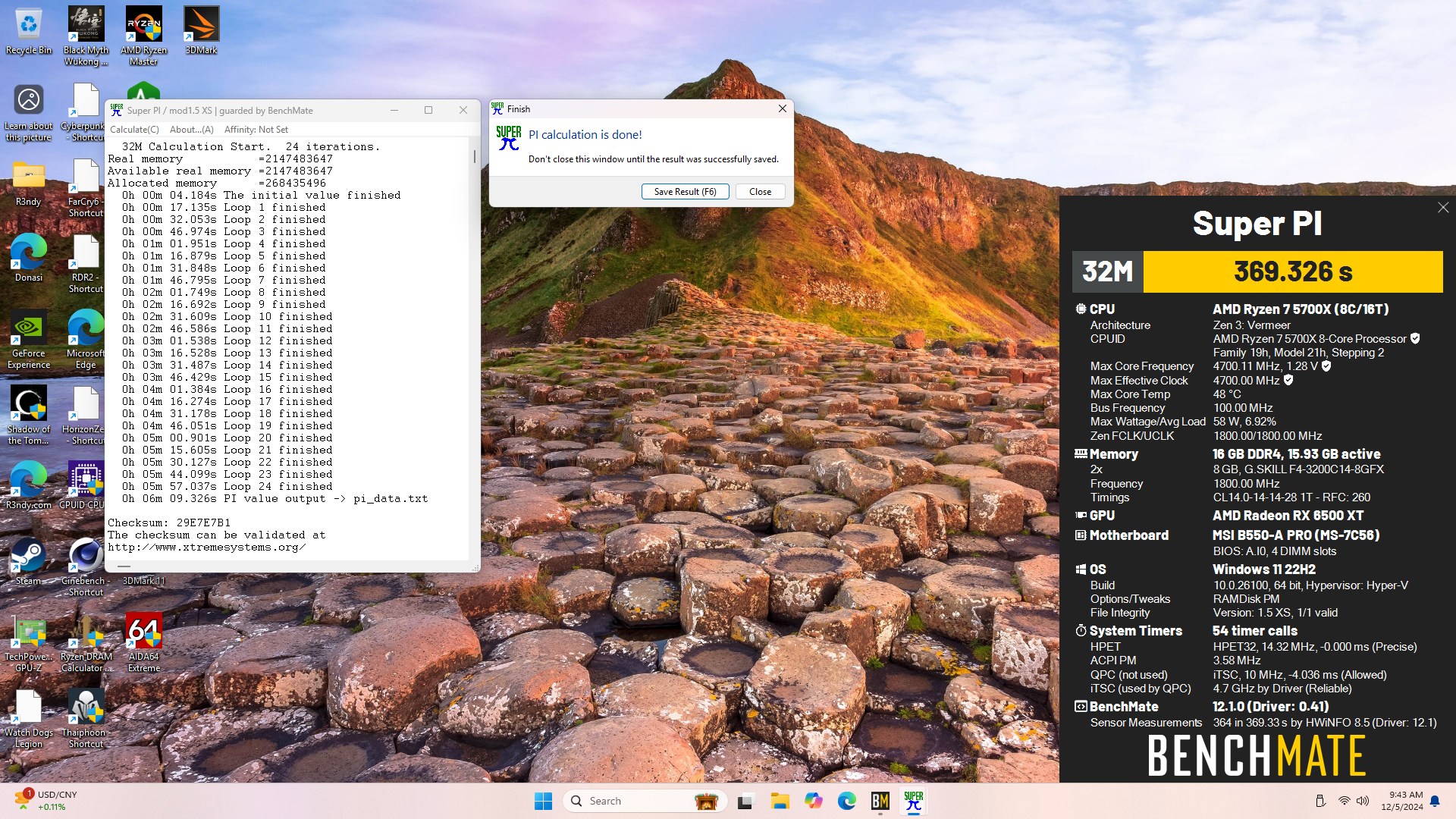1456x819 pixels.
Task: Open AIDA64 Extreme desktop icon
Action: pos(143,643)
